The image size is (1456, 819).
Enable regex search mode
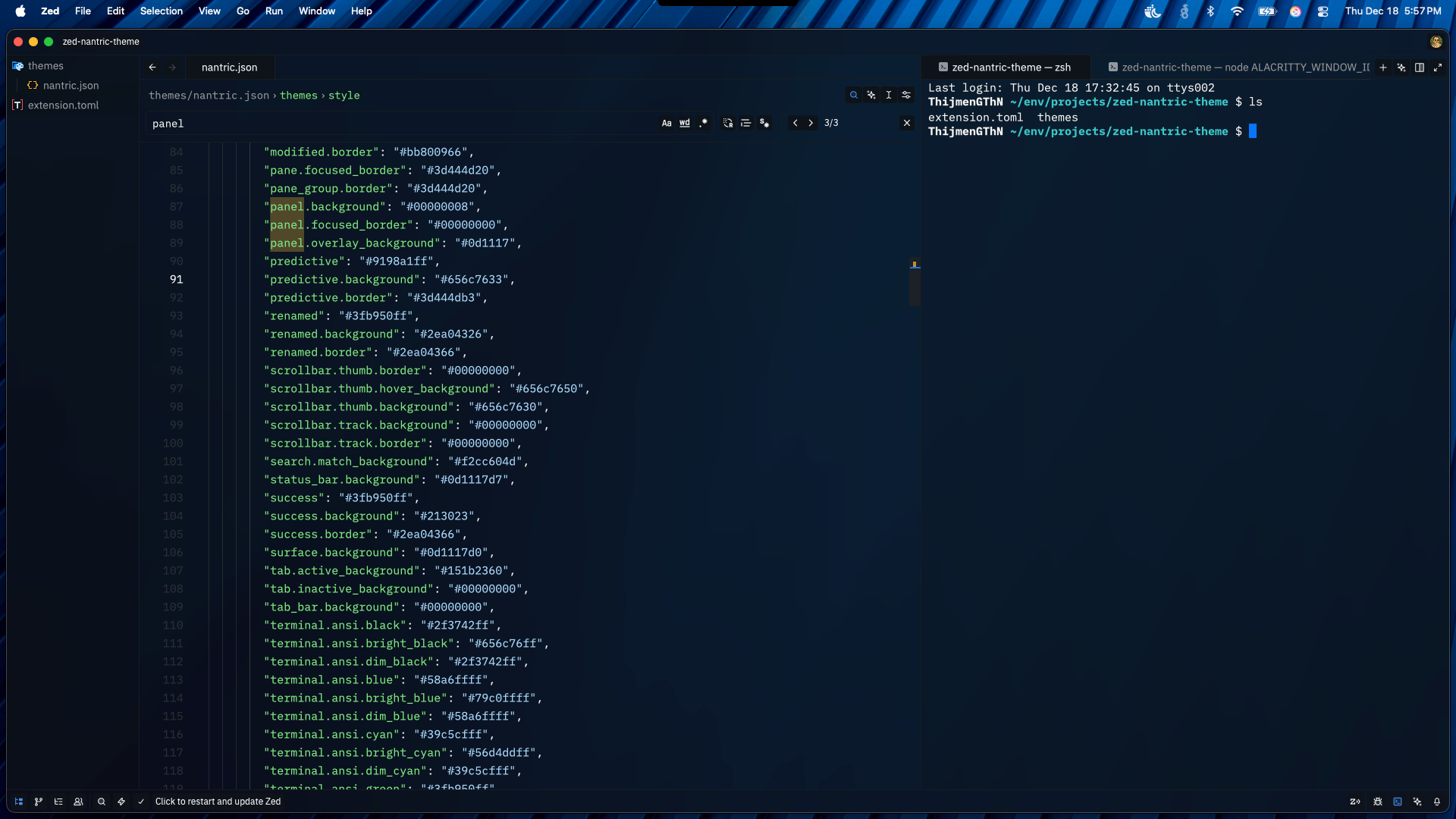tap(703, 123)
